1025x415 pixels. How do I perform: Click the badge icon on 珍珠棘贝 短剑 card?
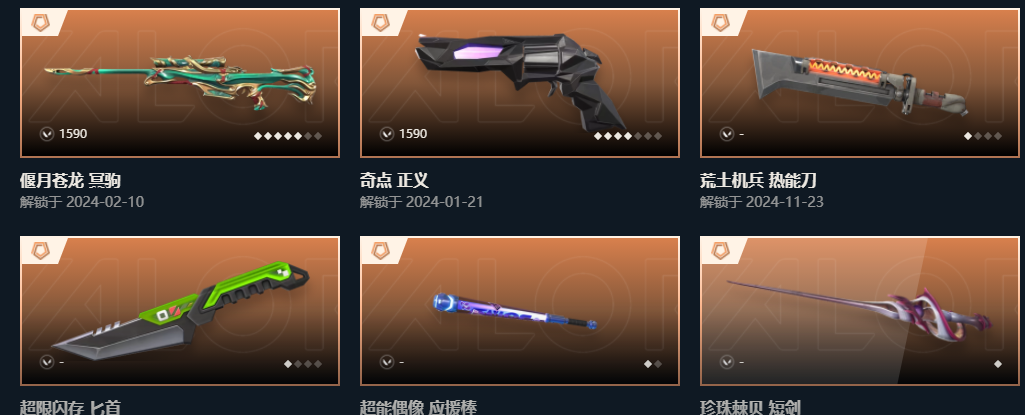coord(720,251)
